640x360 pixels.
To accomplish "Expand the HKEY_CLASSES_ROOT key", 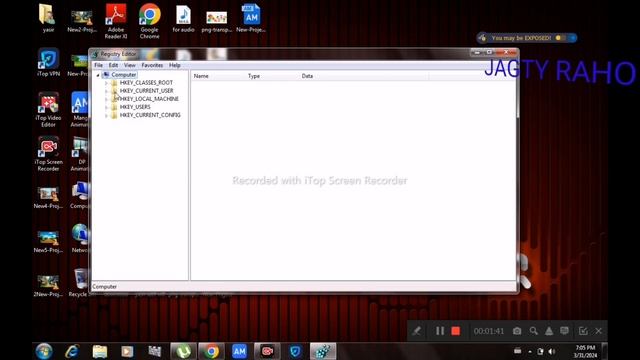I will click(x=107, y=83).
